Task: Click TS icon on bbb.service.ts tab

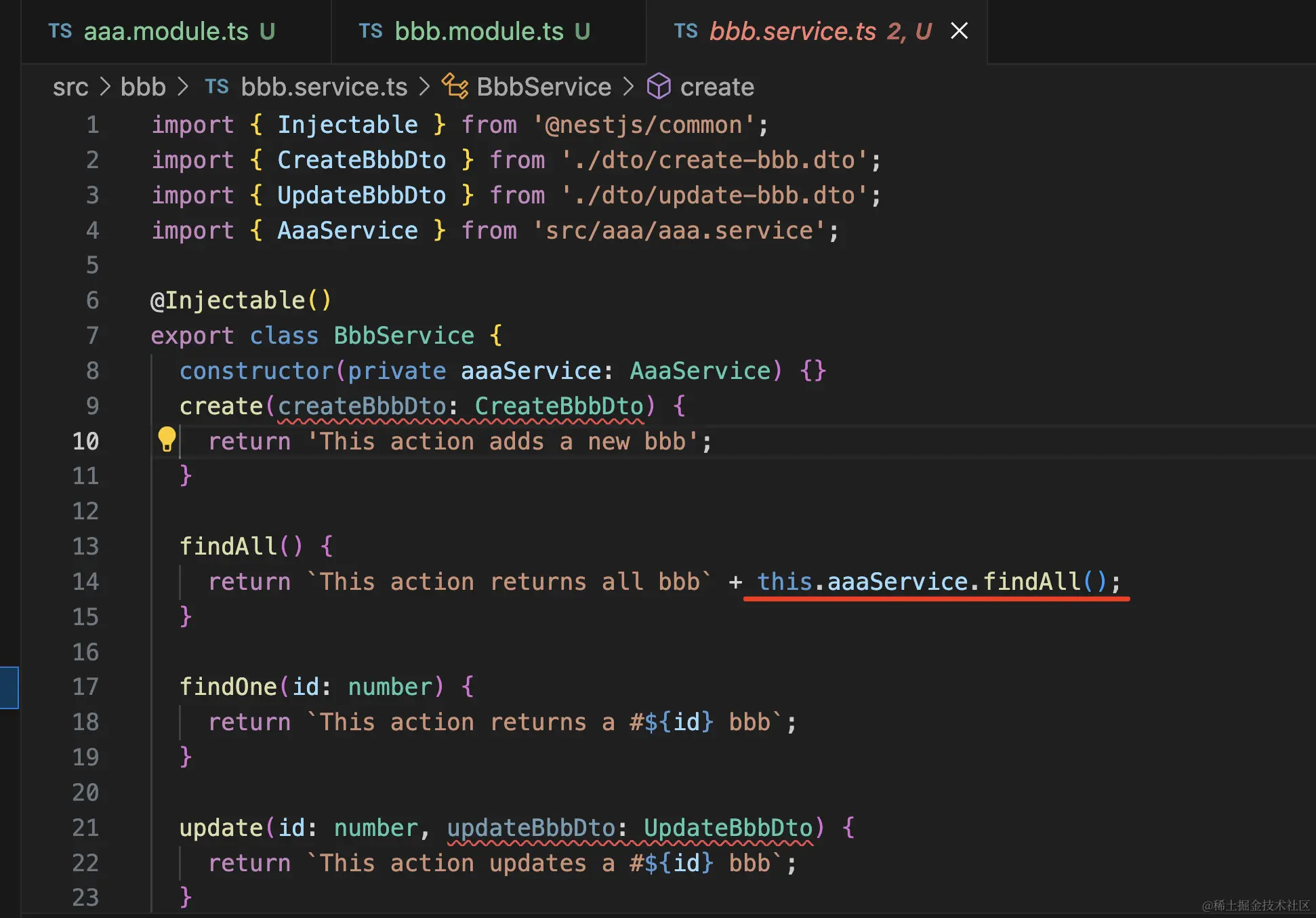Action: [x=686, y=31]
